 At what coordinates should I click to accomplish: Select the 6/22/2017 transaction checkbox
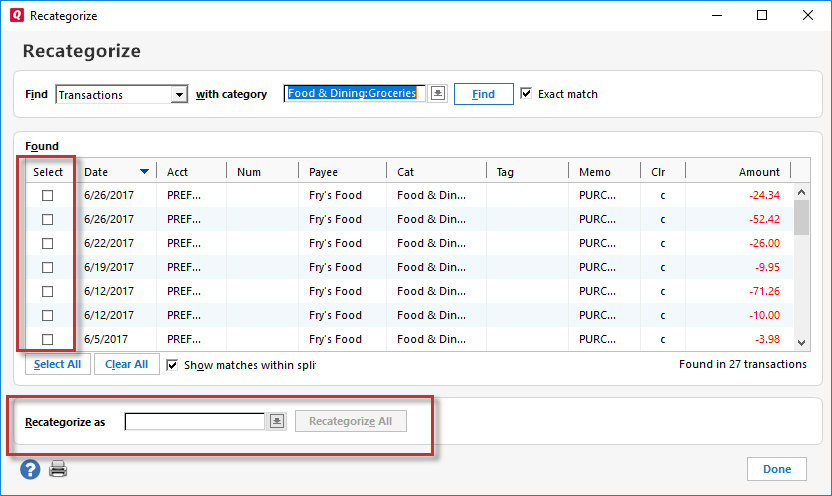click(x=47, y=243)
